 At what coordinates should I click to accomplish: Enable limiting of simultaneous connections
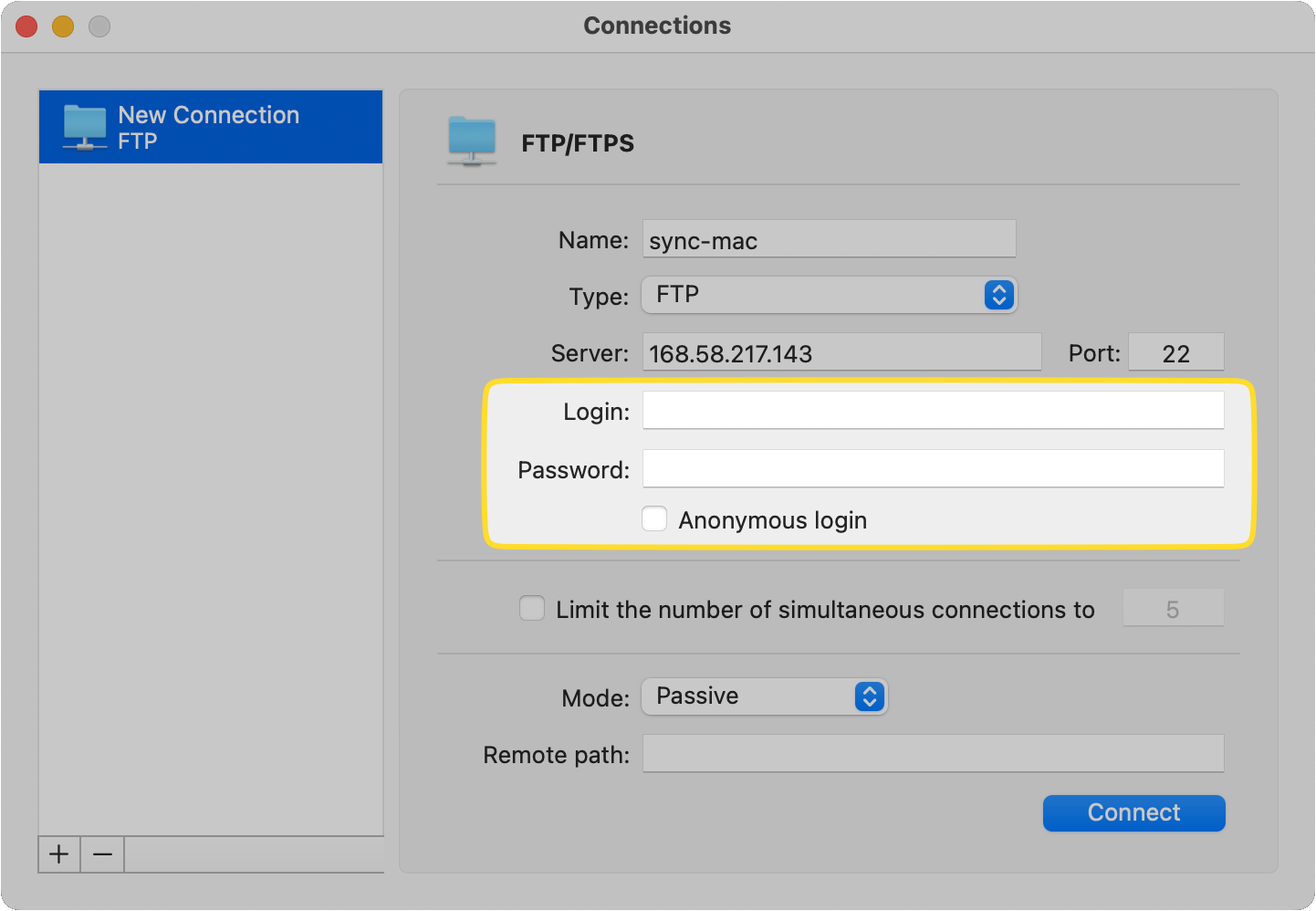click(532, 607)
